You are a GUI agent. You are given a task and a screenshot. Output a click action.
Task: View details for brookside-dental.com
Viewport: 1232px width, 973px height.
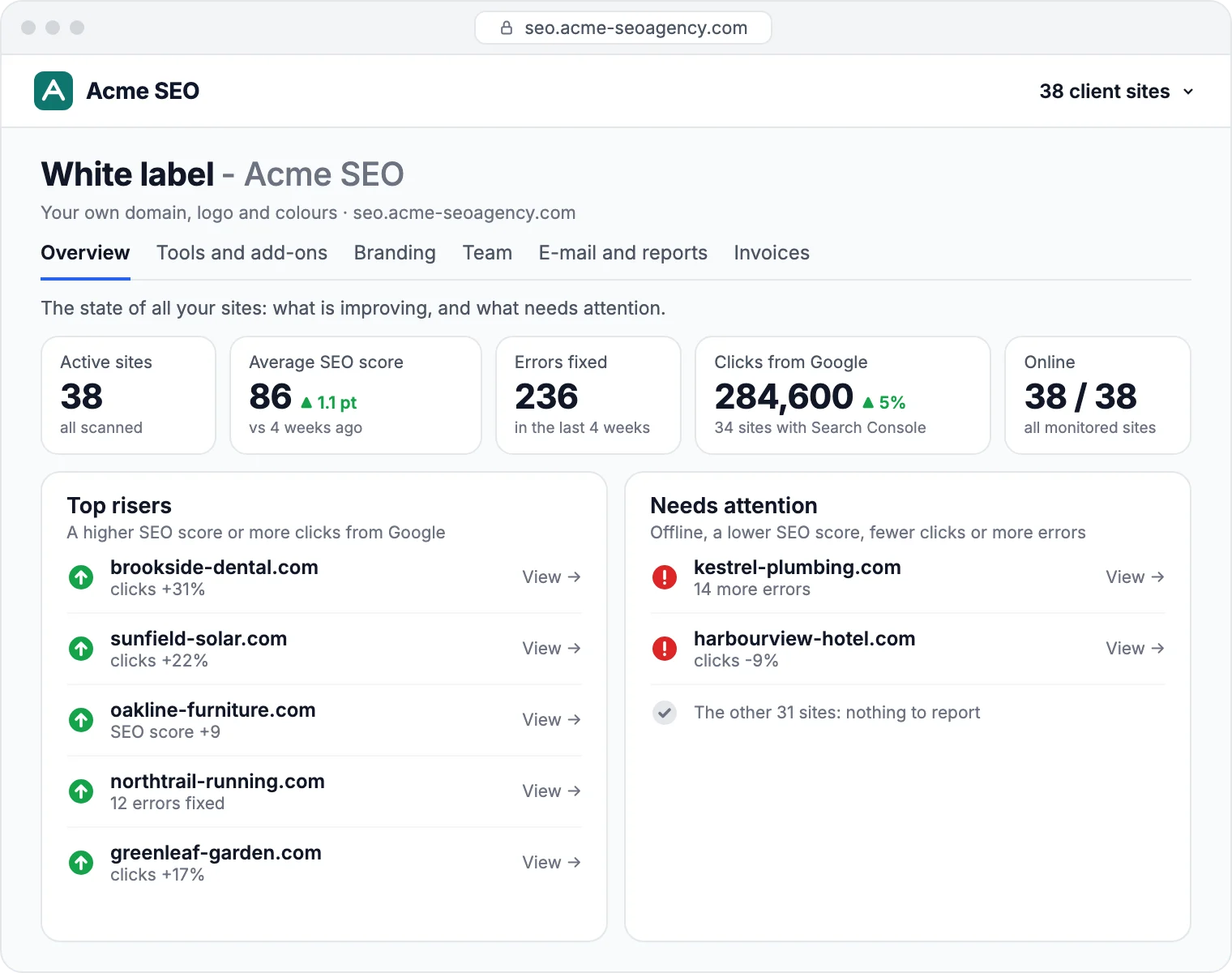551,577
